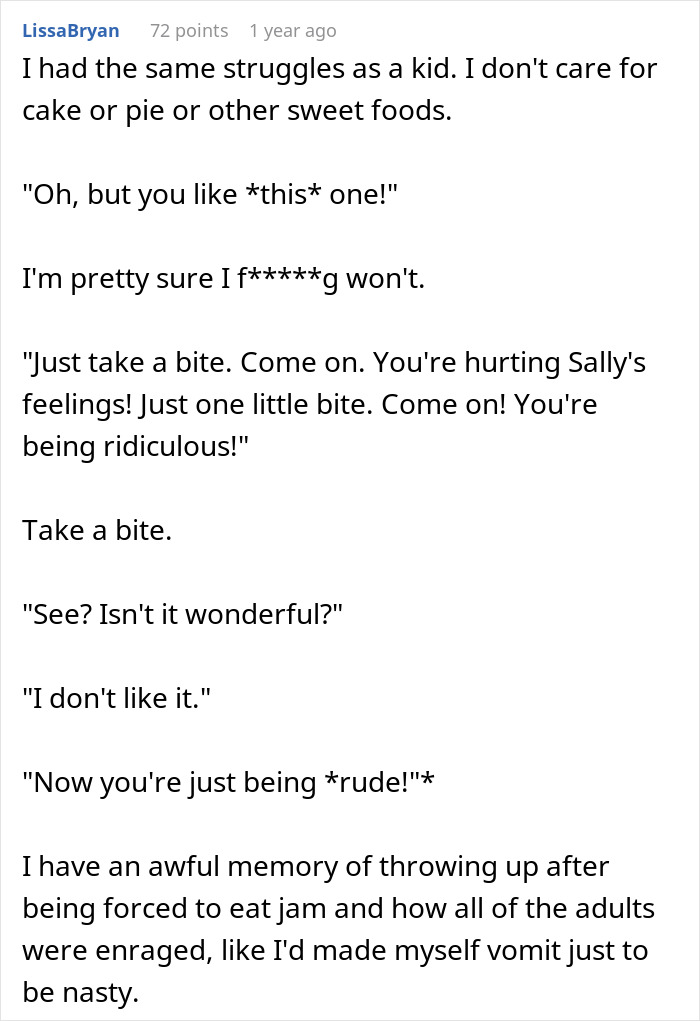
Task: Click the line 'I'm pretty sure I f*****g won't'
Action: point(223,279)
